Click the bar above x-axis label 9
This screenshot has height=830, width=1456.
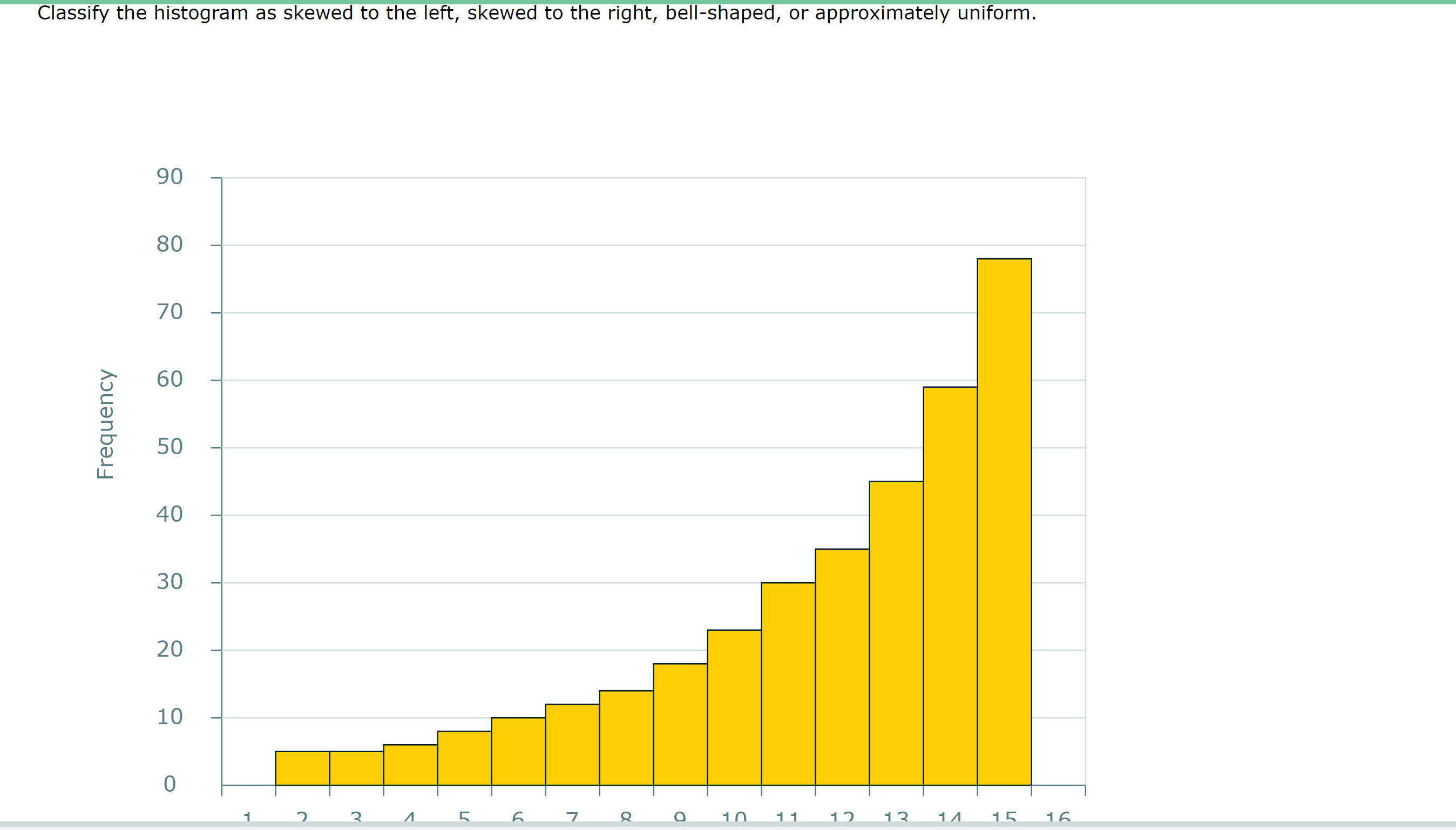coord(680,724)
